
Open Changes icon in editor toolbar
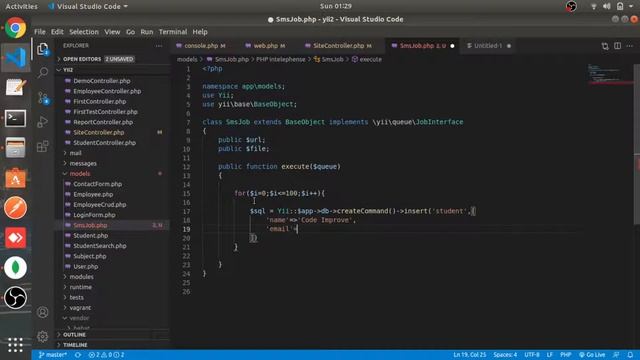tap(605, 46)
